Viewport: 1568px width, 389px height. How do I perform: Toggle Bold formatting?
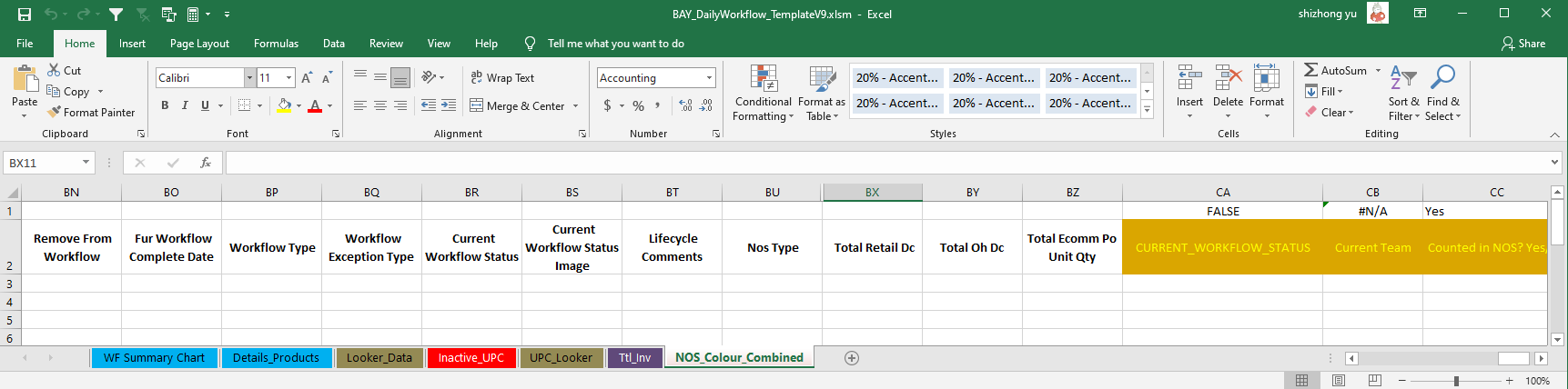coord(165,105)
